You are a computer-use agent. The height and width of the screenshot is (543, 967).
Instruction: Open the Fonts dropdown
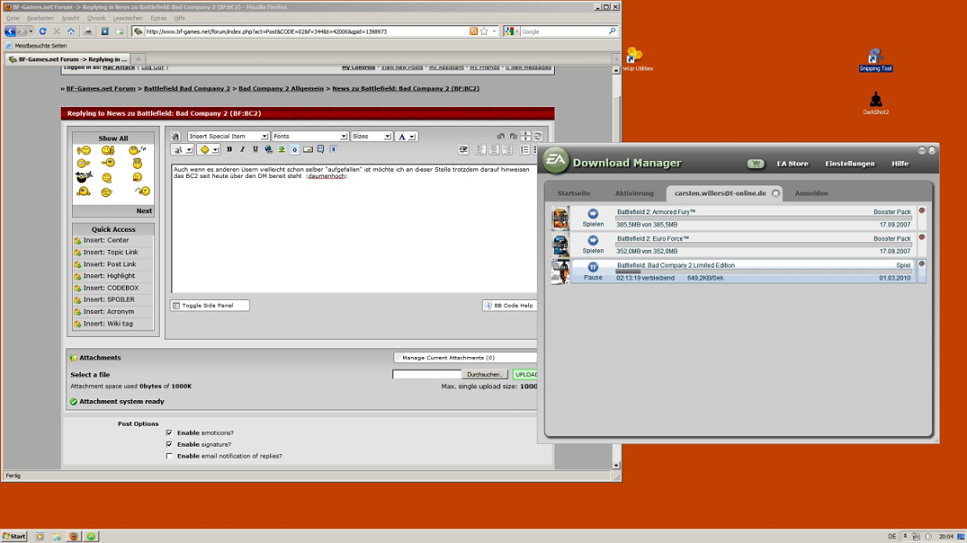[310, 136]
